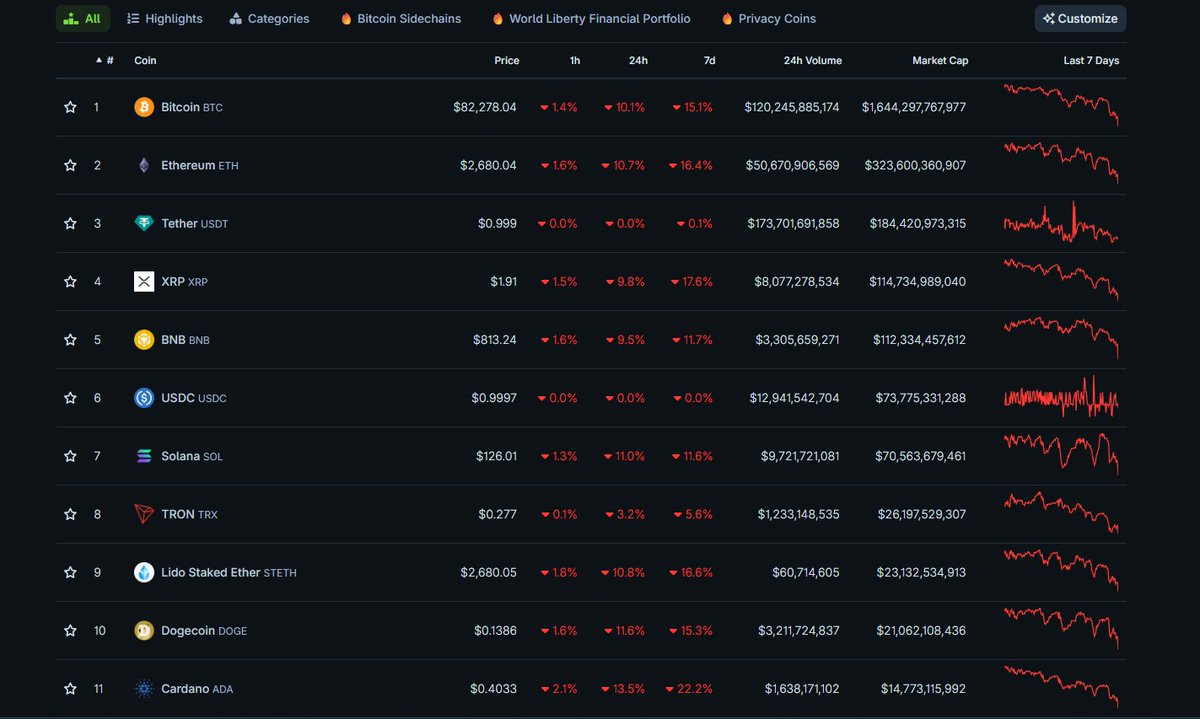Viewport: 1200px width, 719px height.
Task: Sort by 7d change column
Action: [709, 60]
